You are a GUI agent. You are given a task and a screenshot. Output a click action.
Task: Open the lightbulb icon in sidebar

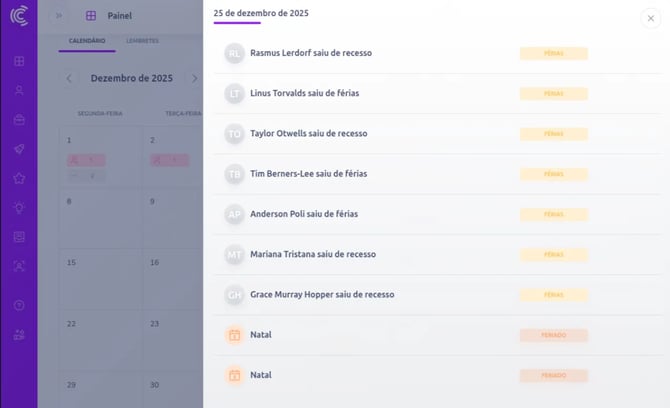(x=19, y=207)
